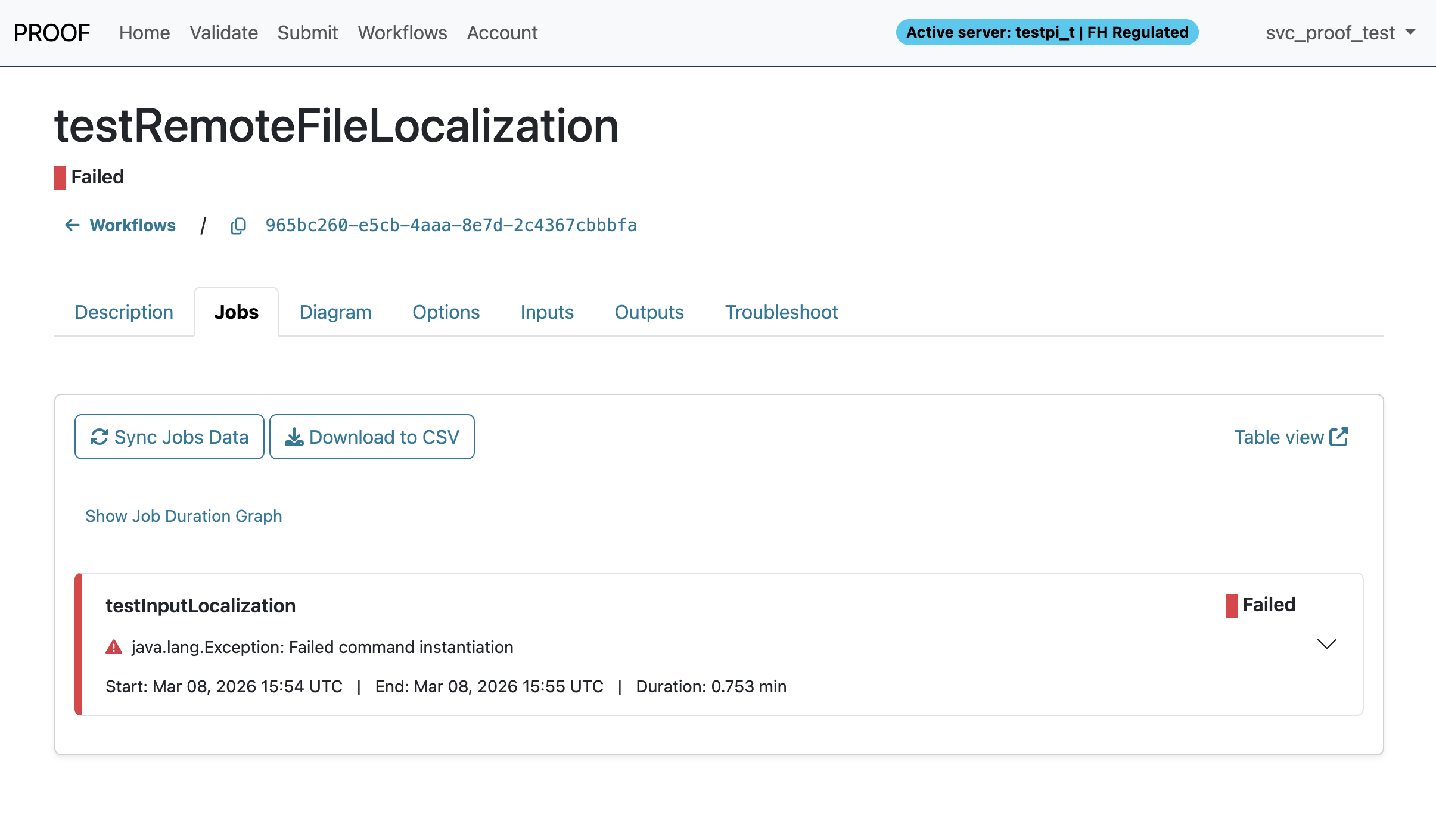Viewport: 1436px width, 840px height.
Task: Select the Outputs tab
Action: pos(649,312)
